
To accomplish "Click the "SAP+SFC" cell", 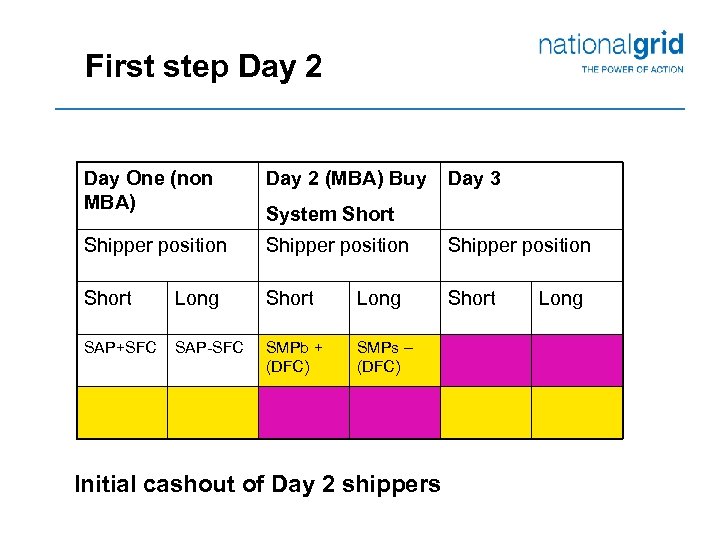I will 121,347.
